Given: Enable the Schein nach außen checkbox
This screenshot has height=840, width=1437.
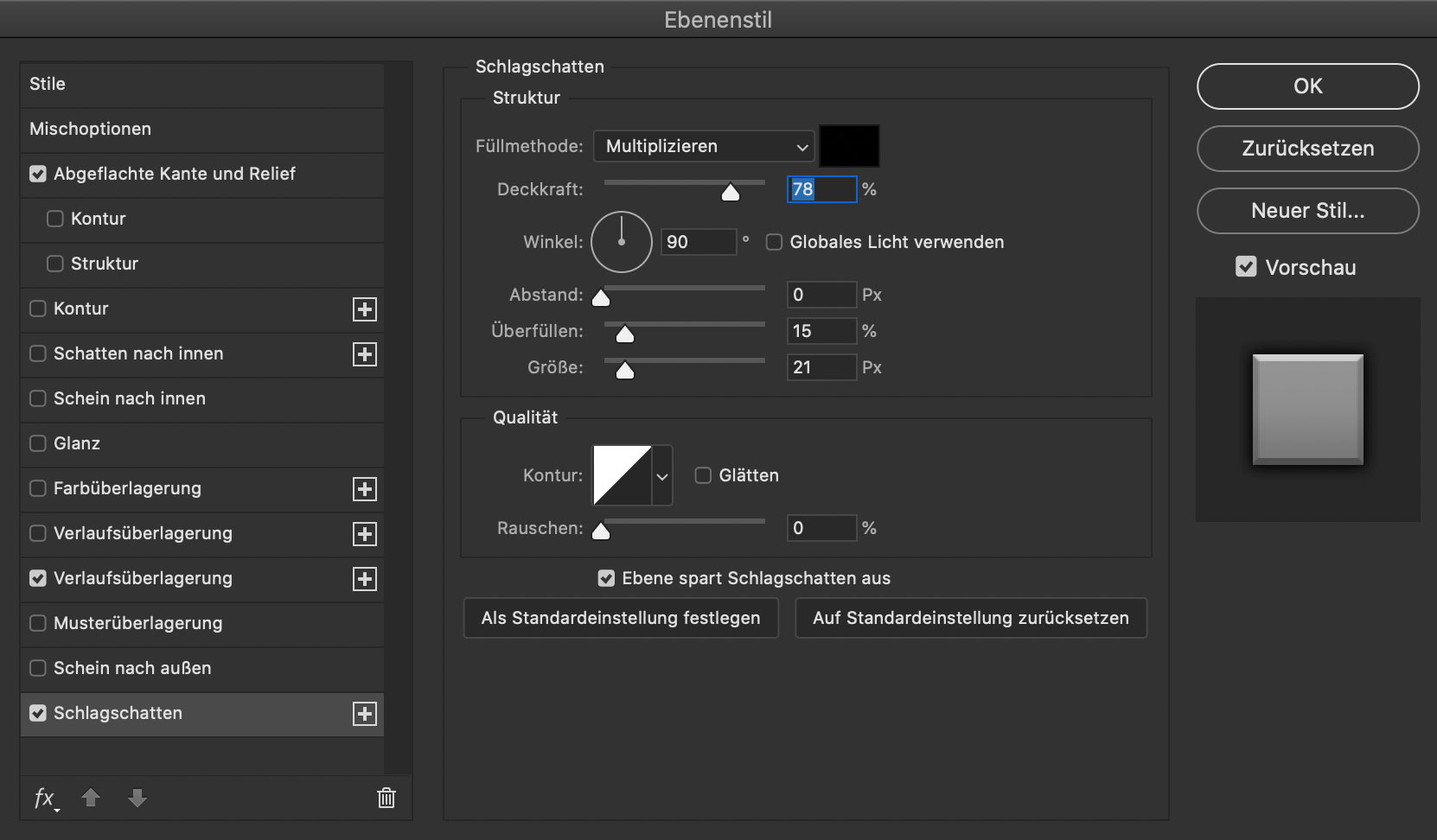Looking at the screenshot, I should pos(38,668).
